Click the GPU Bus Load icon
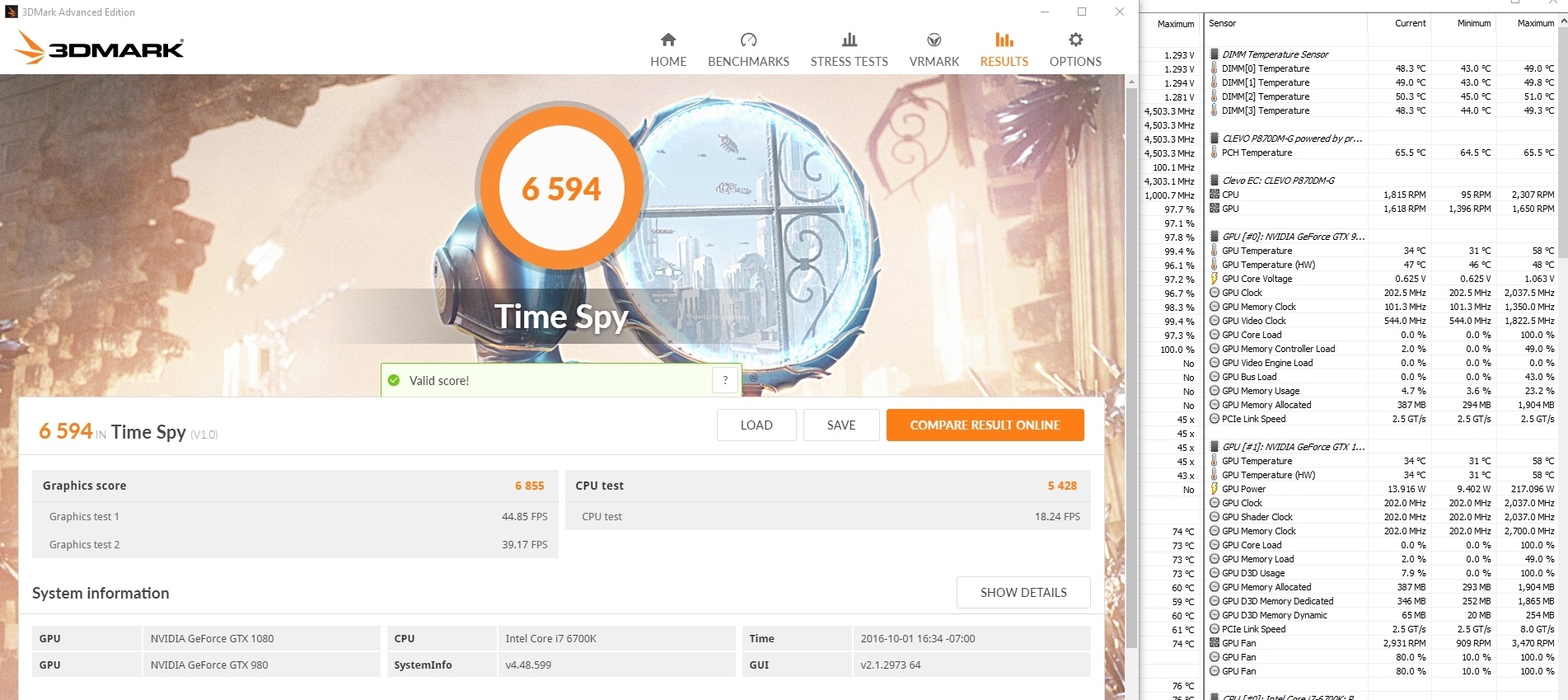The height and width of the screenshot is (700, 1568). pyautogui.click(x=1215, y=377)
